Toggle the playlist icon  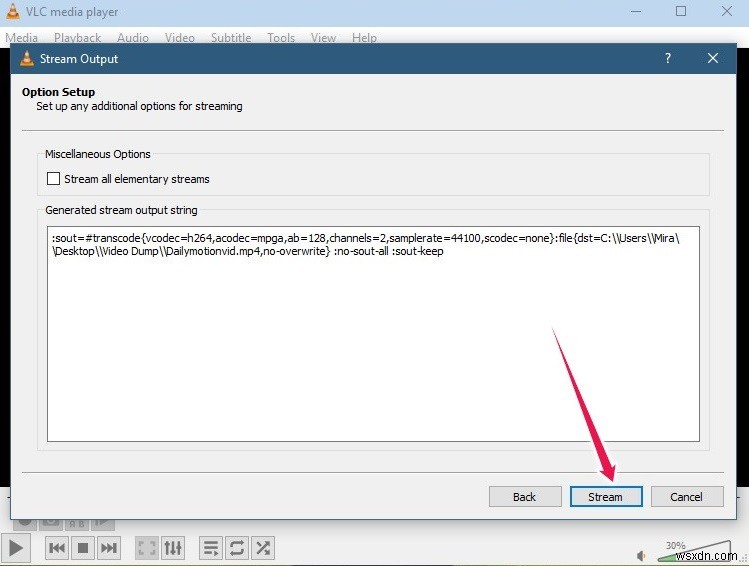tap(211, 548)
